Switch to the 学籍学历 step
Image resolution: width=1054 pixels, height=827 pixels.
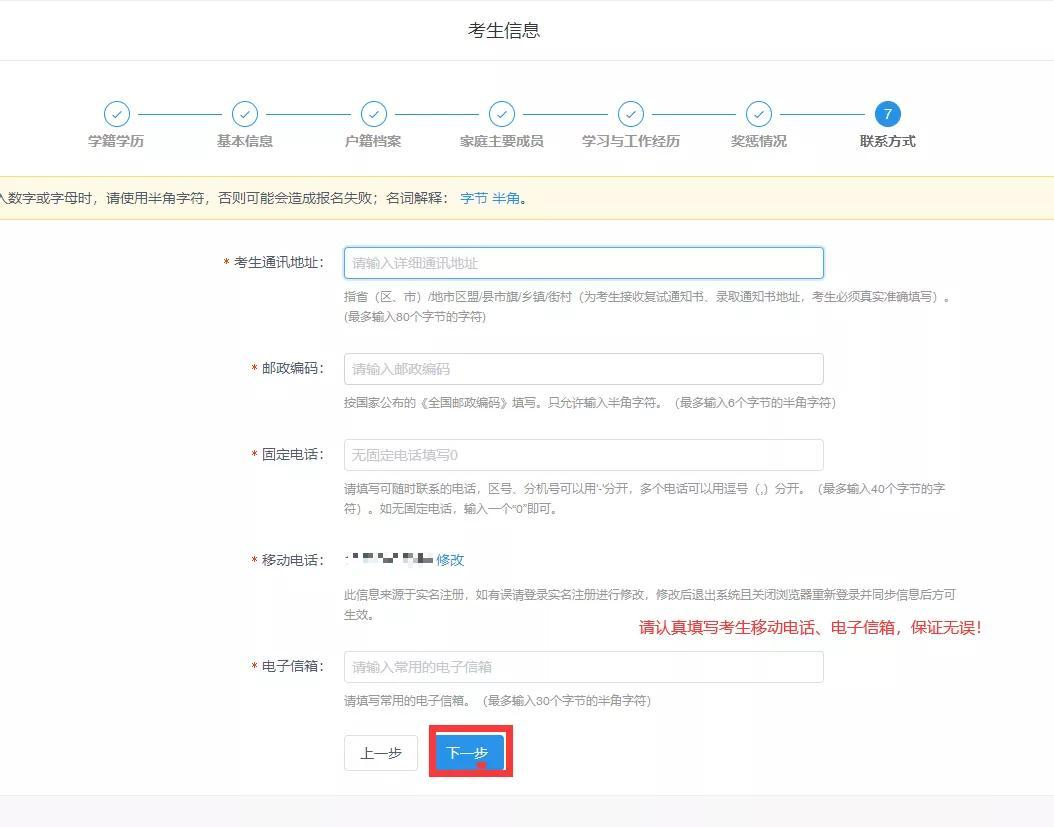point(117,141)
